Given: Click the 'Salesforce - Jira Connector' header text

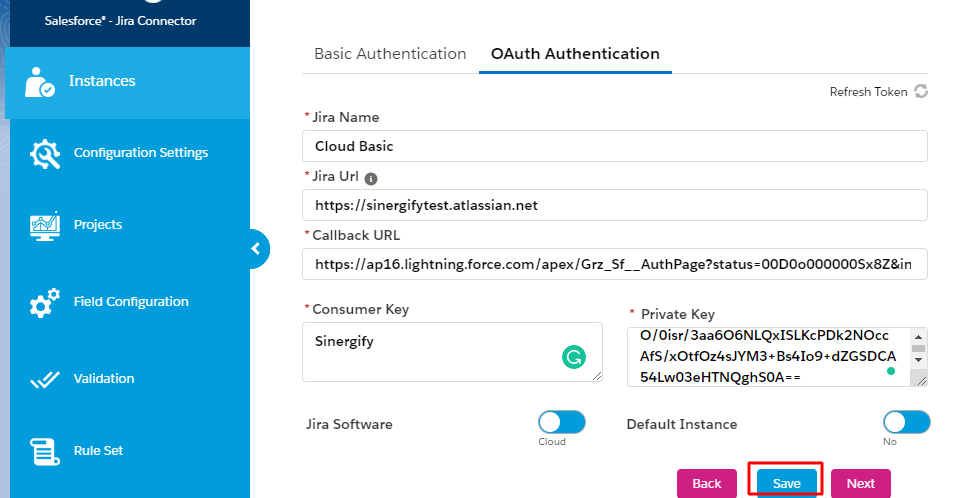Looking at the screenshot, I should [x=120, y=21].
